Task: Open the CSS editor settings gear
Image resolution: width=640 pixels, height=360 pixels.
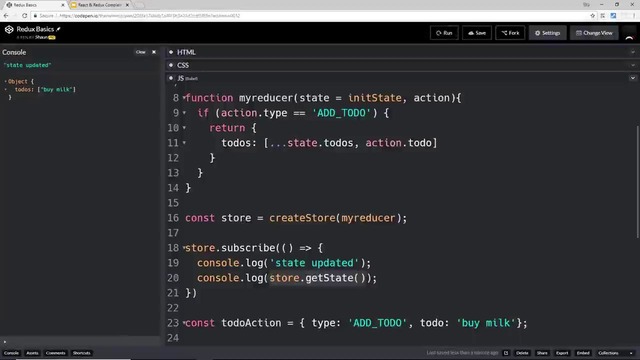Action: [x=171, y=65]
